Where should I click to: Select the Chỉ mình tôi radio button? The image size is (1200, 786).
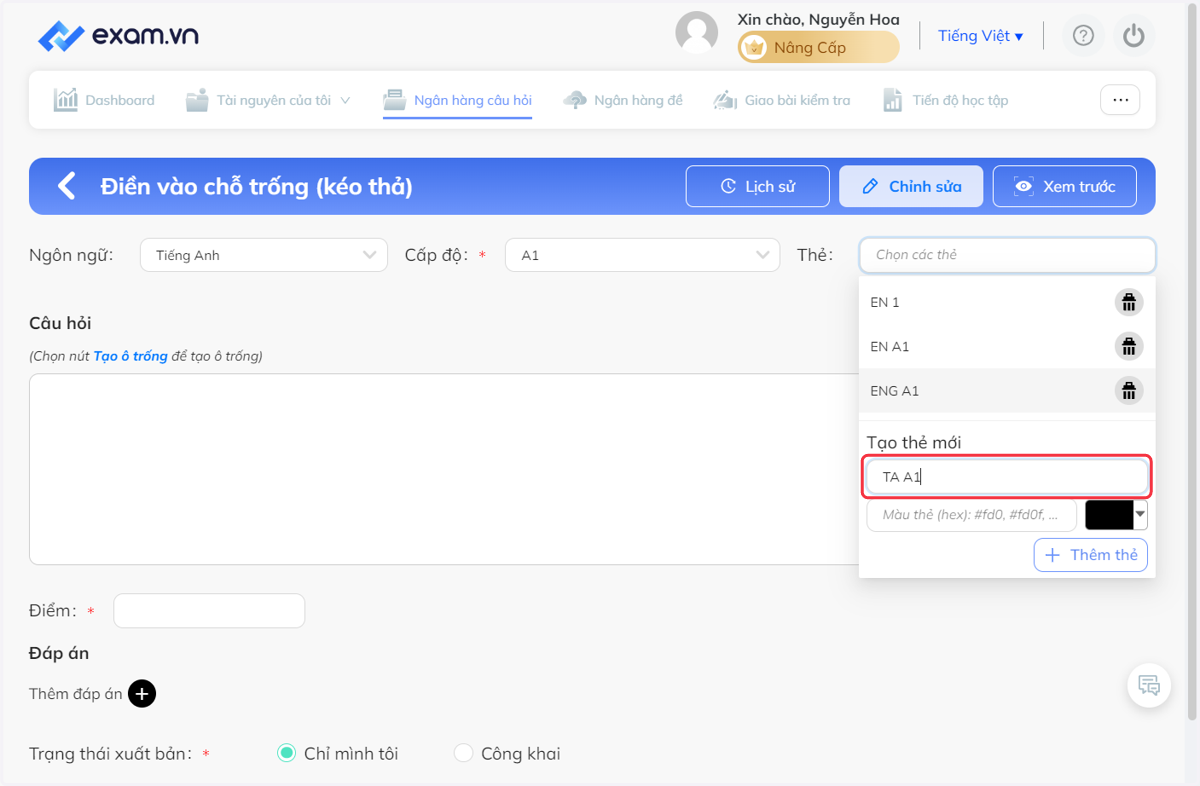[x=286, y=753]
